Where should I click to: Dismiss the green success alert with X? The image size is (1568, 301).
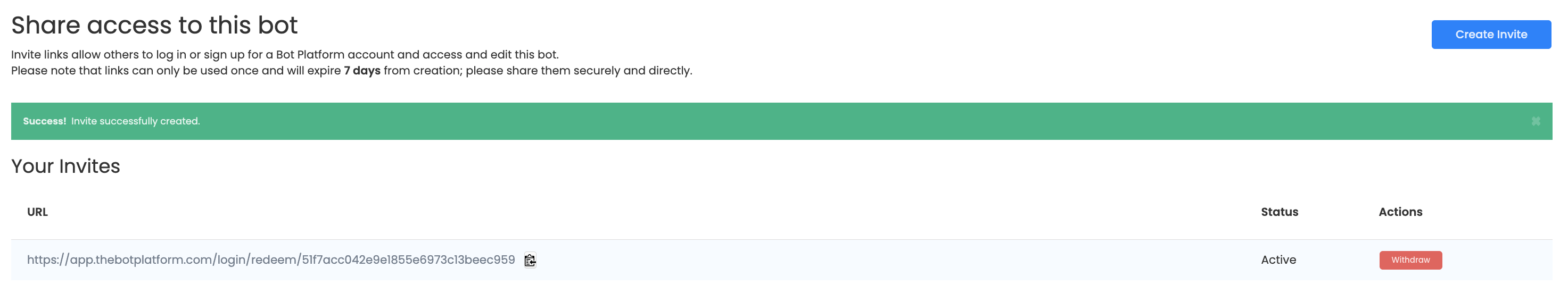1535,122
